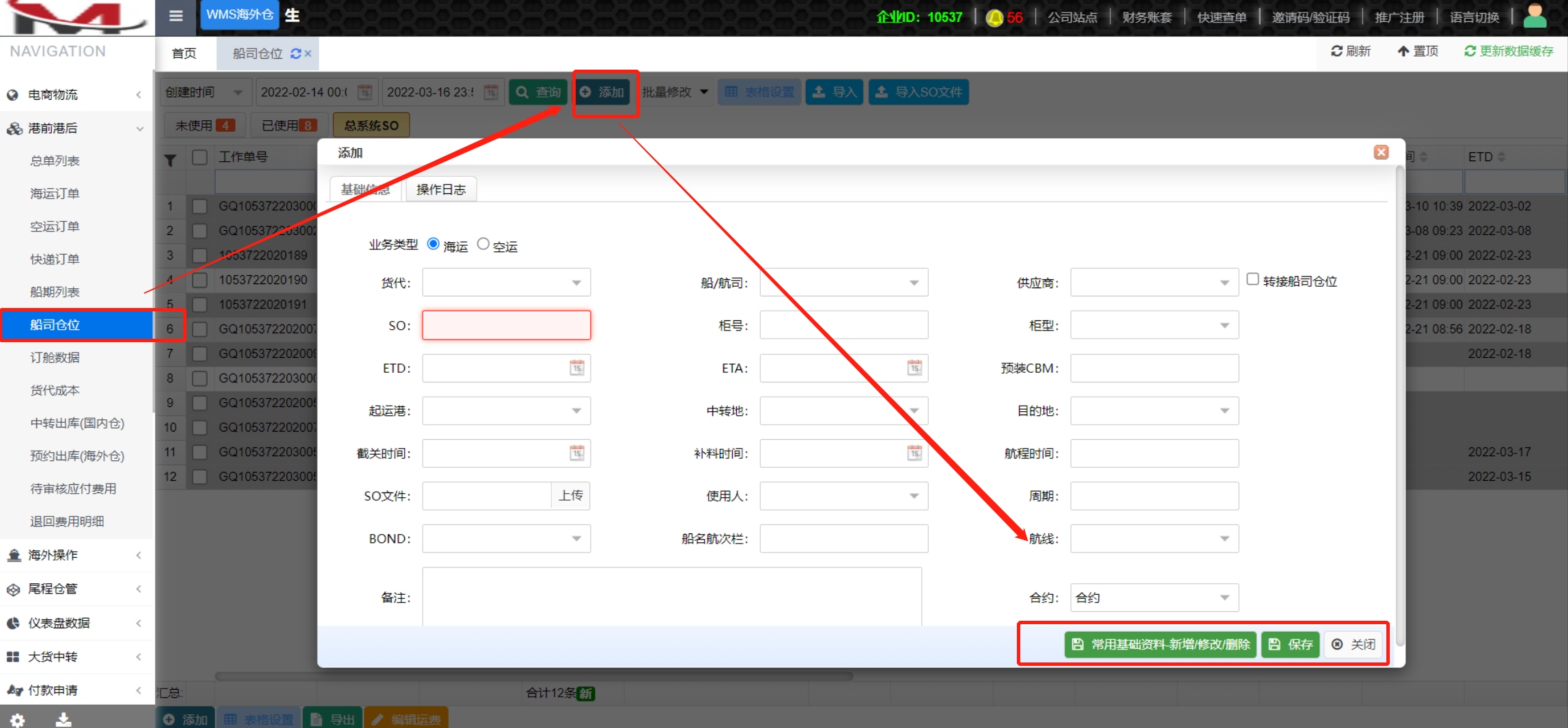Click the 保存 save button
1568x728 pixels.
coord(1291,645)
